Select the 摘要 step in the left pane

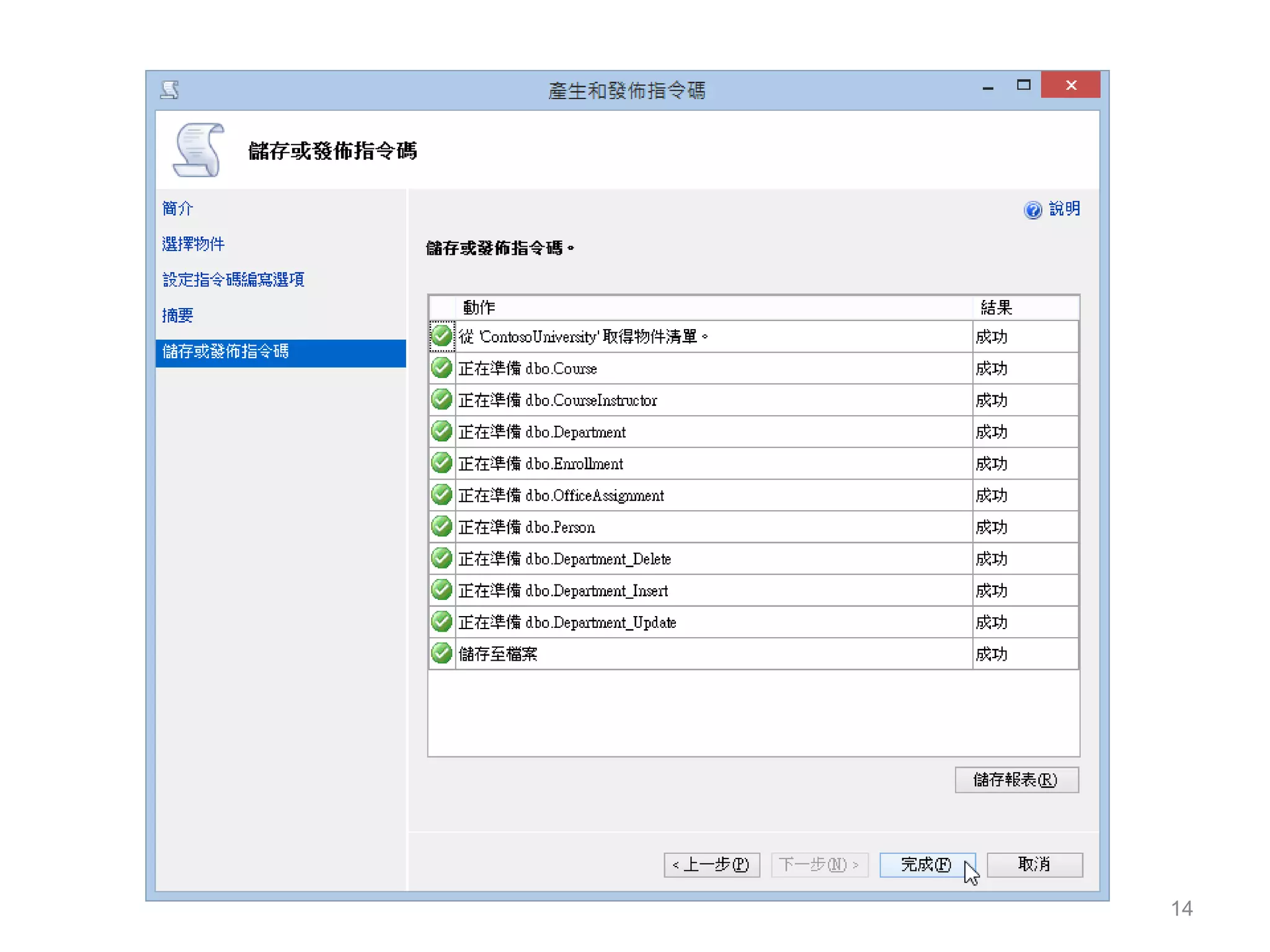[x=178, y=315]
